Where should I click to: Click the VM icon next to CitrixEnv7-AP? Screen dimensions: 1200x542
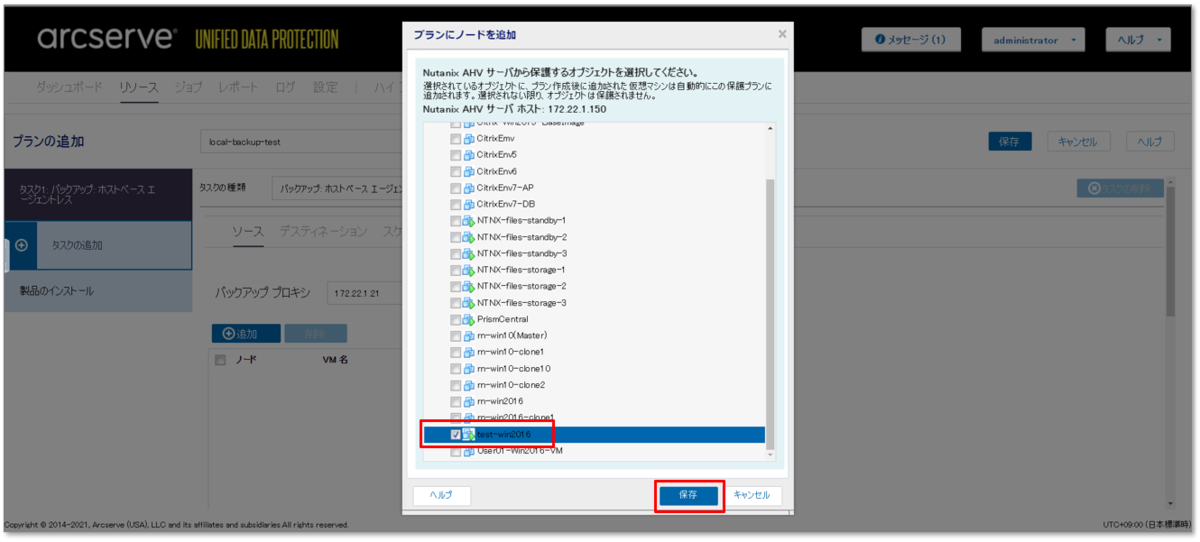pyautogui.click(x=469, y=188)
